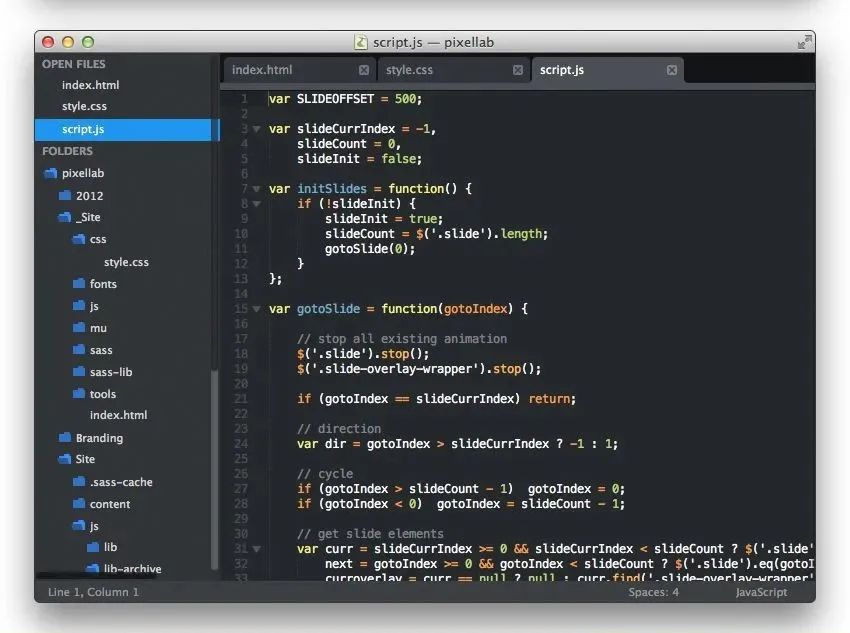
Task: Click Line 1, Column 1 status text
Action: coord(93,592)
